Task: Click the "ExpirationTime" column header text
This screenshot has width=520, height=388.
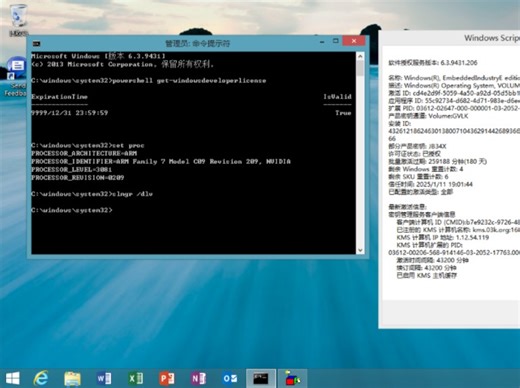Action: (59, 97)
